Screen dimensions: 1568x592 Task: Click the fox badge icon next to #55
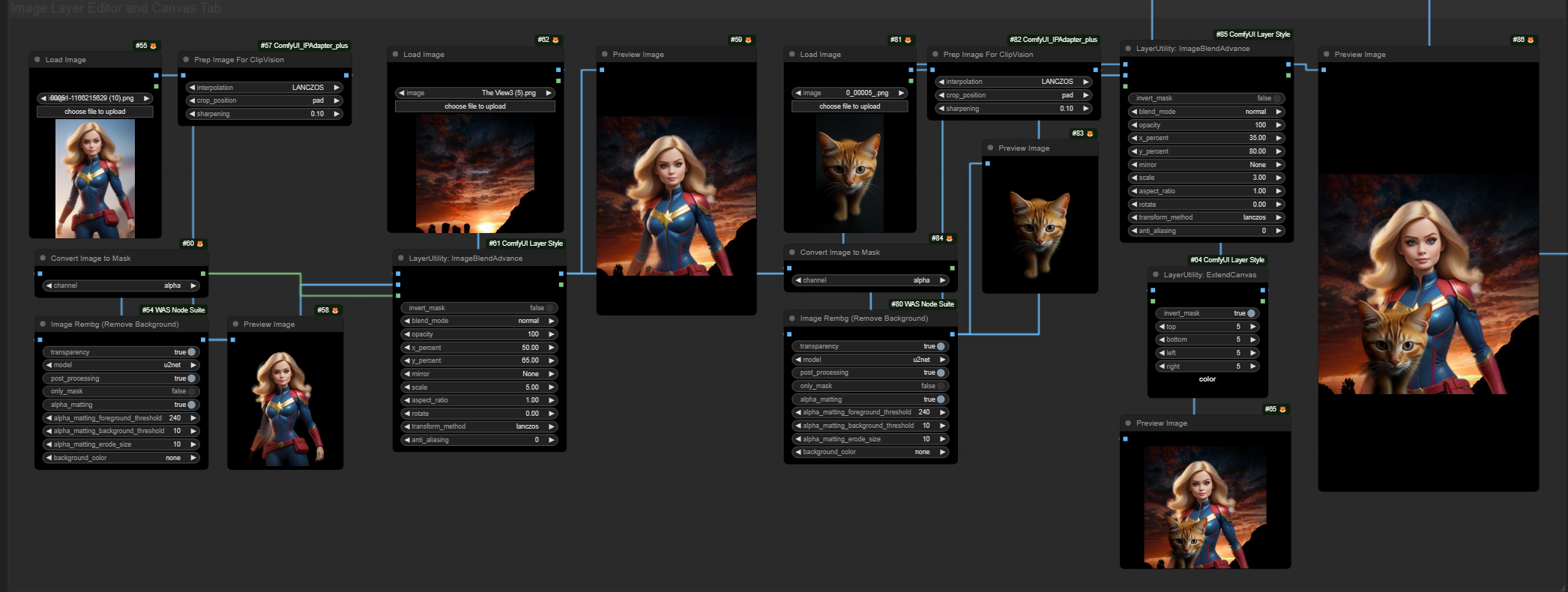pos(154,46)
